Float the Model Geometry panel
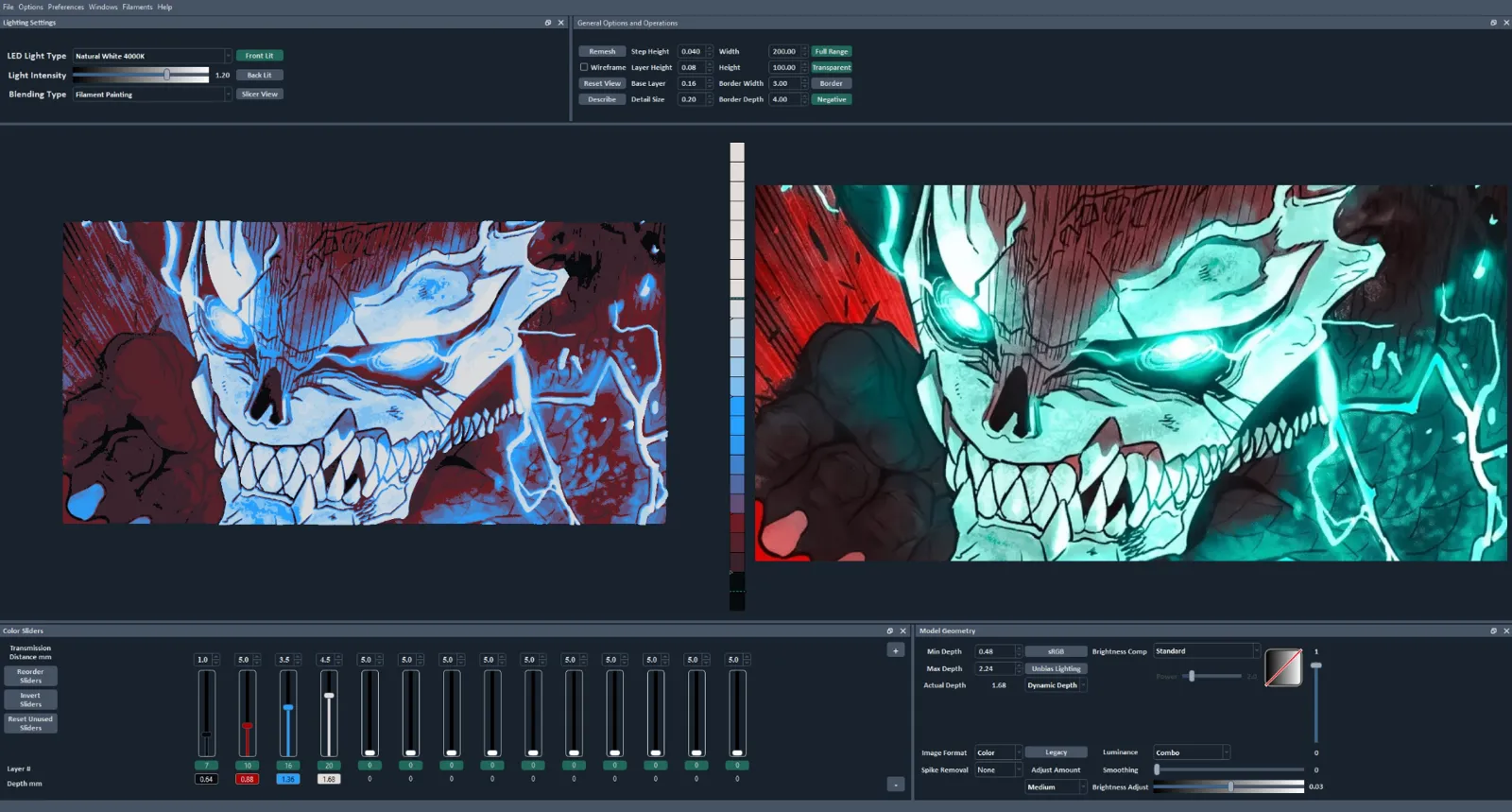The image size is (1512, 812). pyautogui.click(x=1493, y=631)
